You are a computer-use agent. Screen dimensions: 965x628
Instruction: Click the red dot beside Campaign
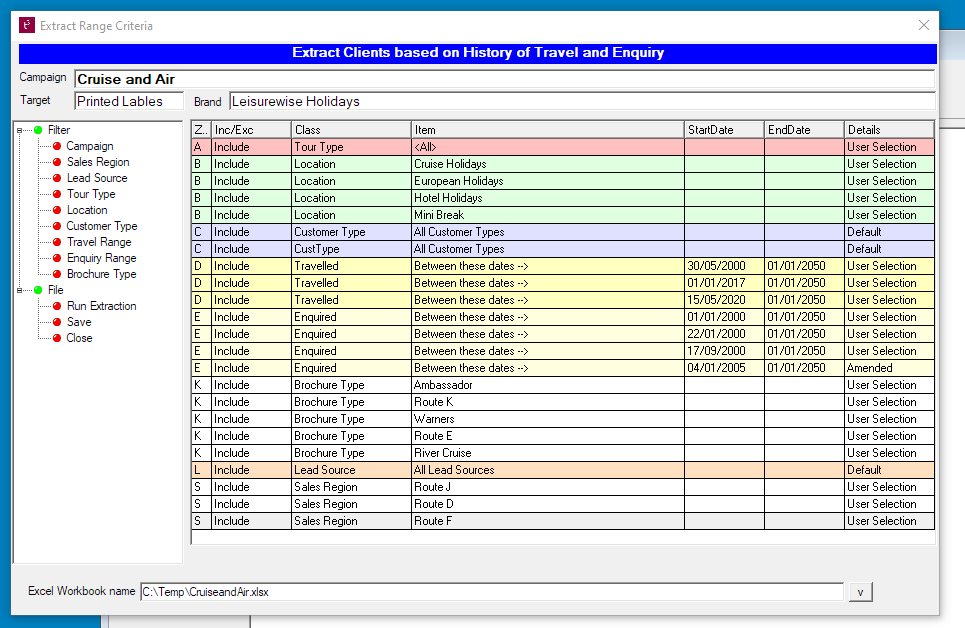point(57,146)
